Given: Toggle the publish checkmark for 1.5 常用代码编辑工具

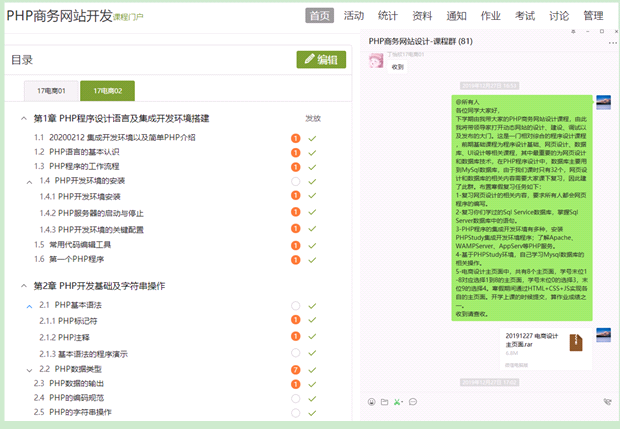Looking at the screenshot, I should click(313, 244).
